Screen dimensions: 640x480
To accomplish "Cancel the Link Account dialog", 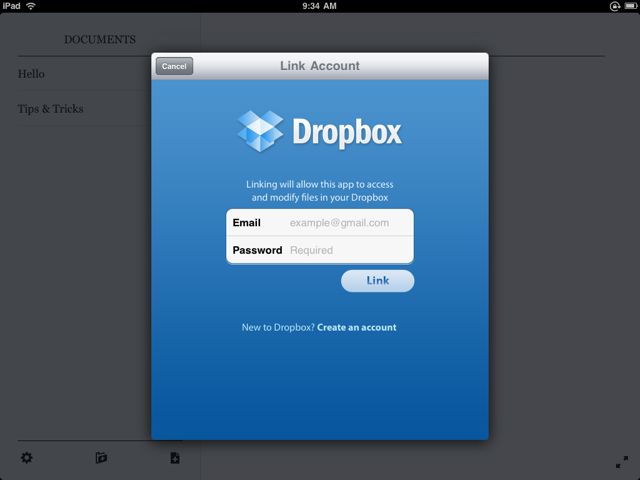I will tap(174, 66).
